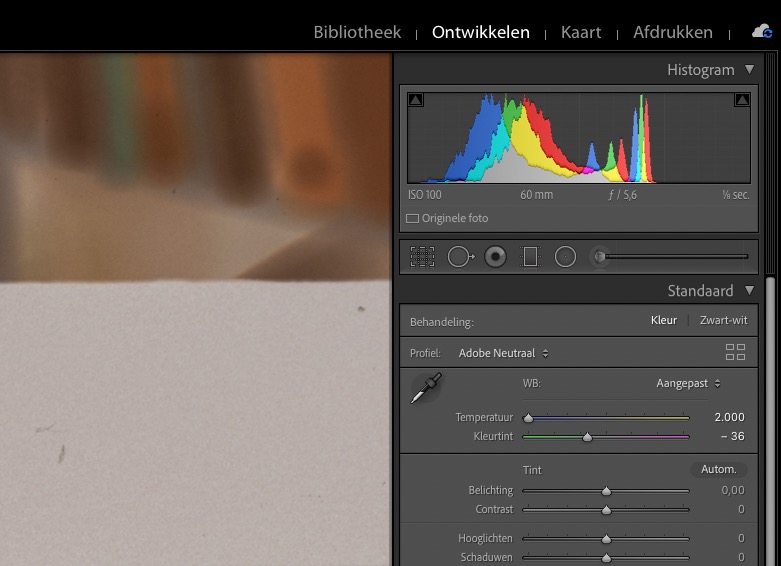Select the Graduated Filter tool

[530, 257]
